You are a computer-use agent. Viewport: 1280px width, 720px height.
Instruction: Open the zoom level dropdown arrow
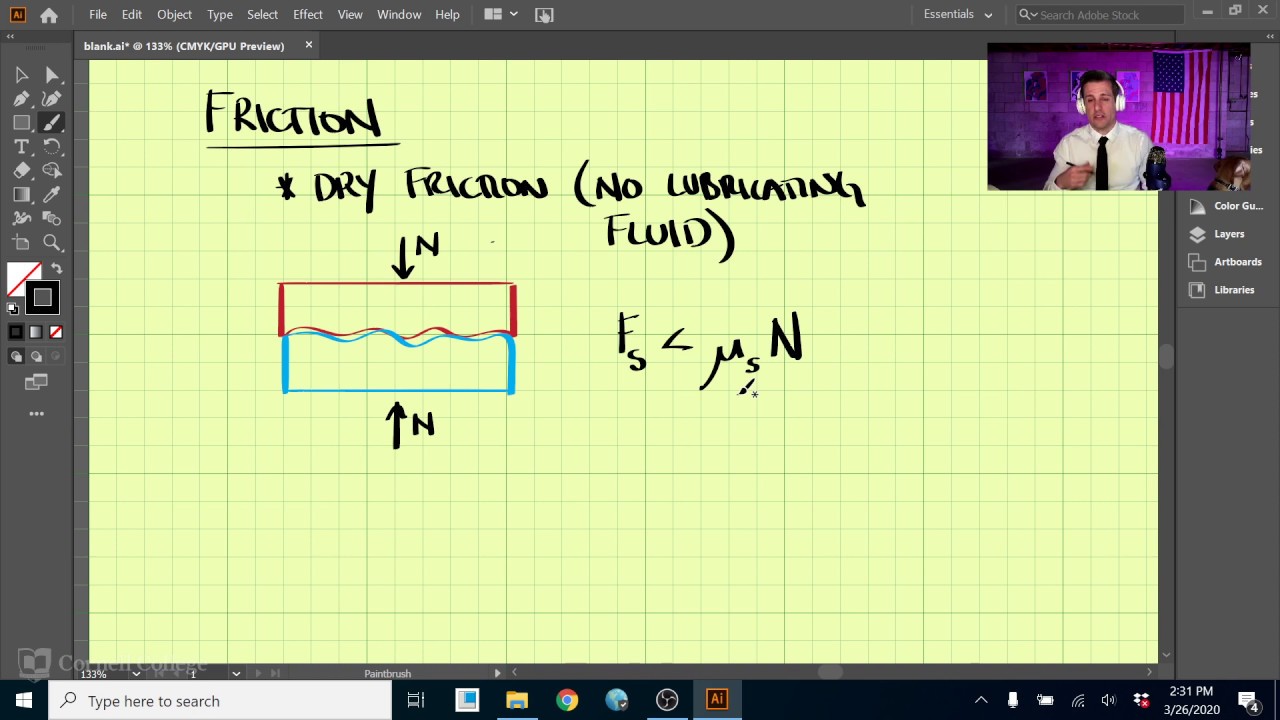click(136, 674)
